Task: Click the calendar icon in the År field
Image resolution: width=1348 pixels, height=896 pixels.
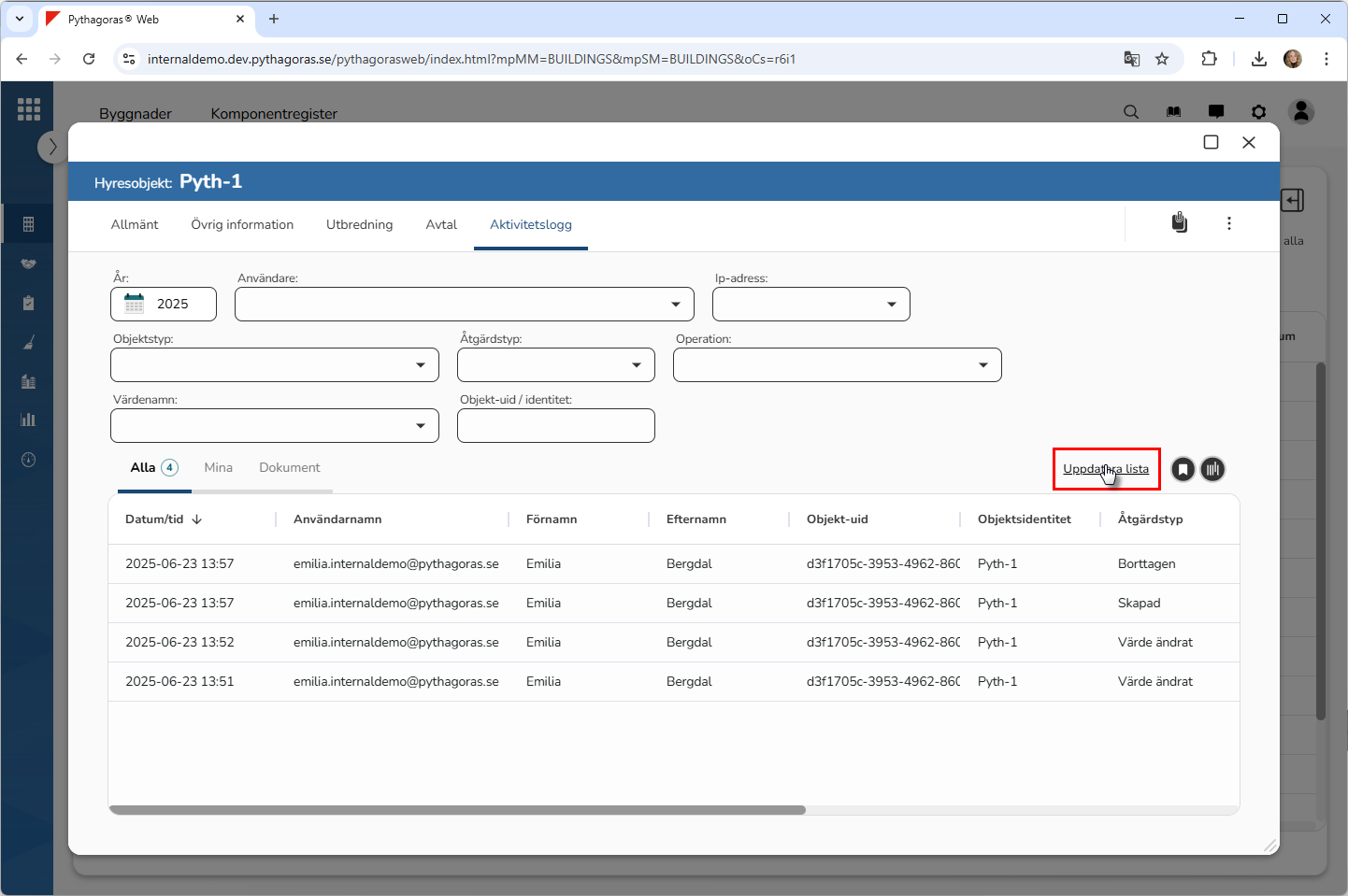Action: click(x=135, y=304)
